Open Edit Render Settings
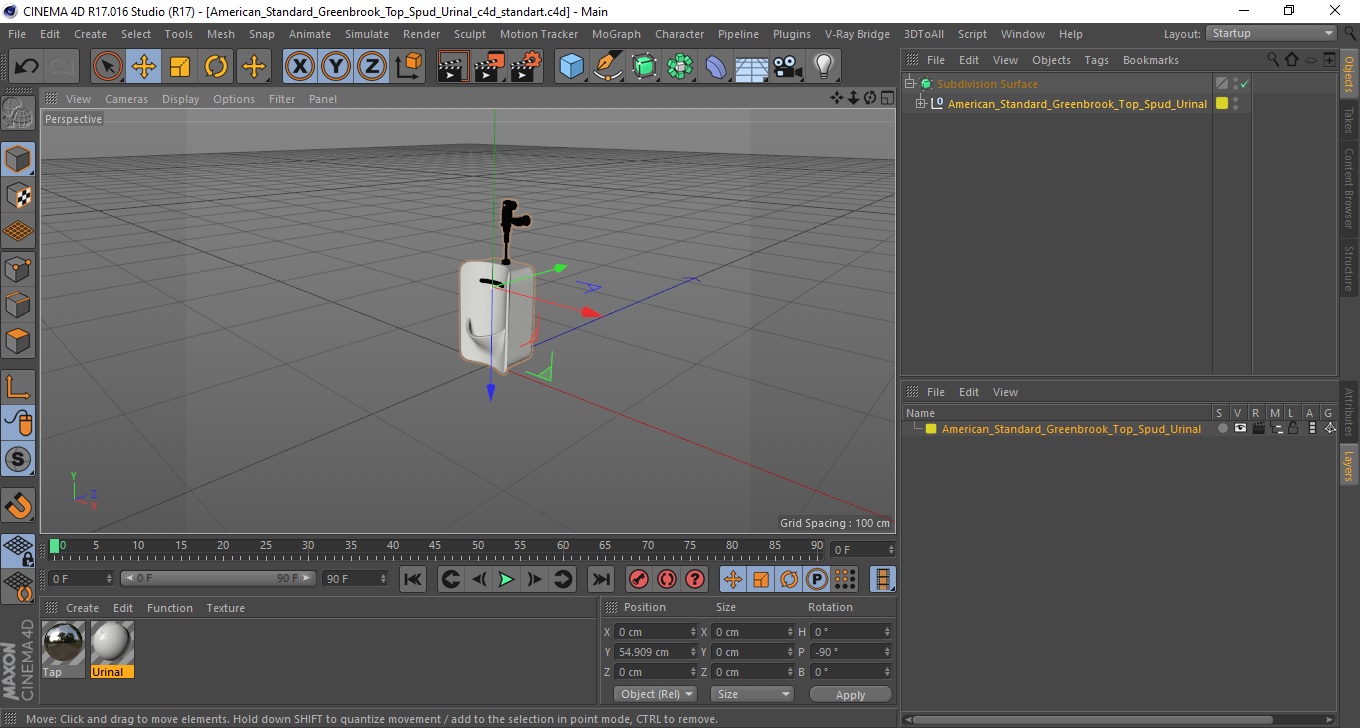1360x728 pixels. click(x=526, y=67)
